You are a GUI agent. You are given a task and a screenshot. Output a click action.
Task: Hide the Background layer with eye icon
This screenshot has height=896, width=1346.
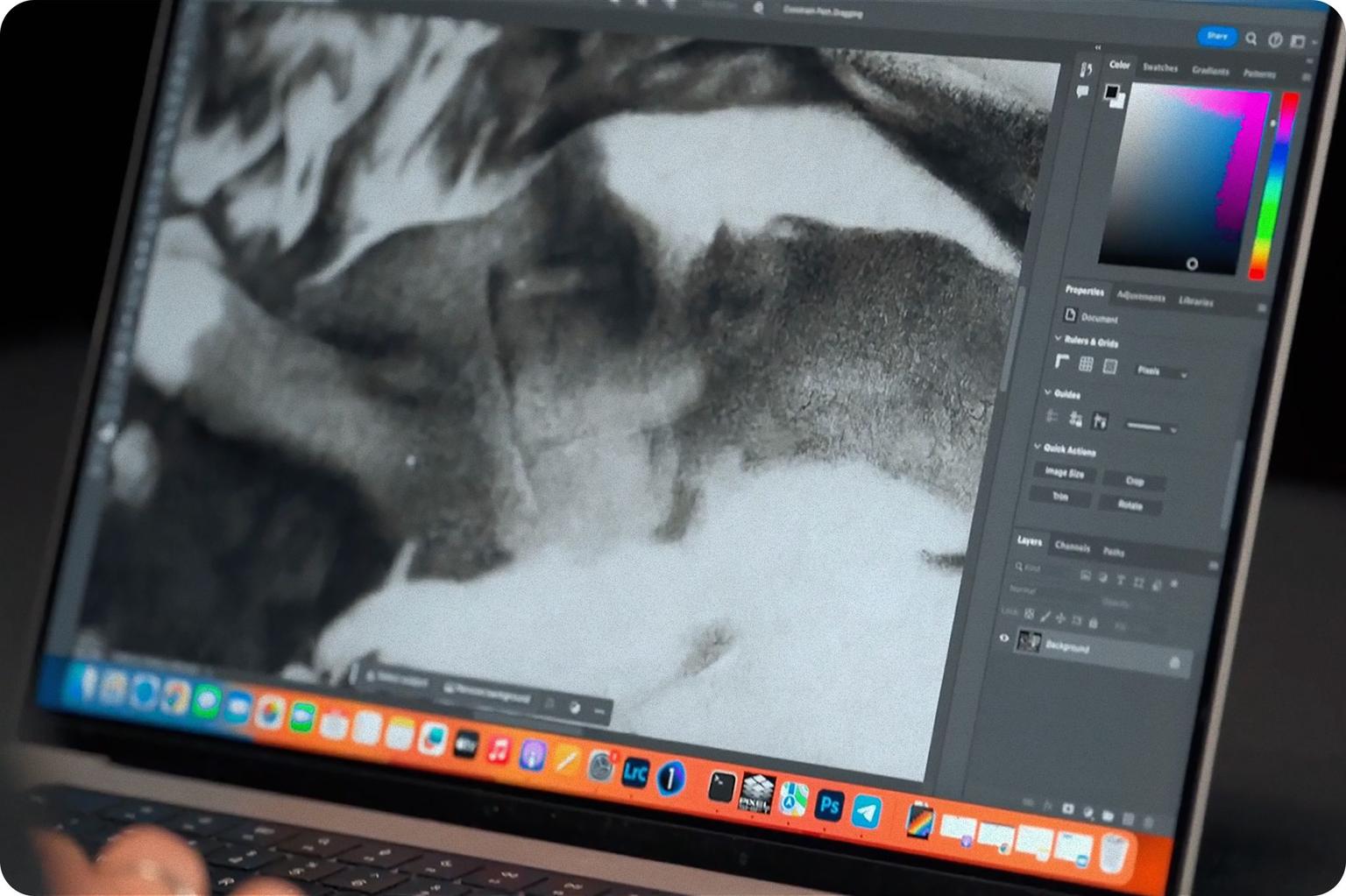pos(1004,638)
